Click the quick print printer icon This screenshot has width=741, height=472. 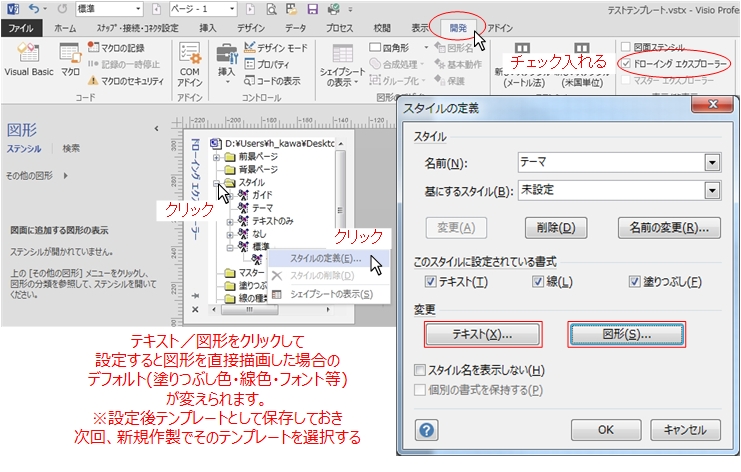(334, 9)
